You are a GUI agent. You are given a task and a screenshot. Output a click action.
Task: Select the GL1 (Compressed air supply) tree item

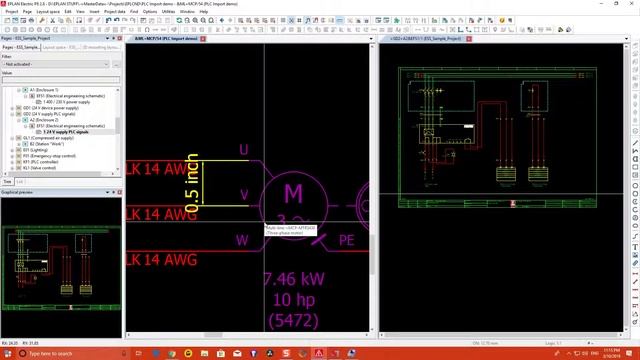[48, 138]
